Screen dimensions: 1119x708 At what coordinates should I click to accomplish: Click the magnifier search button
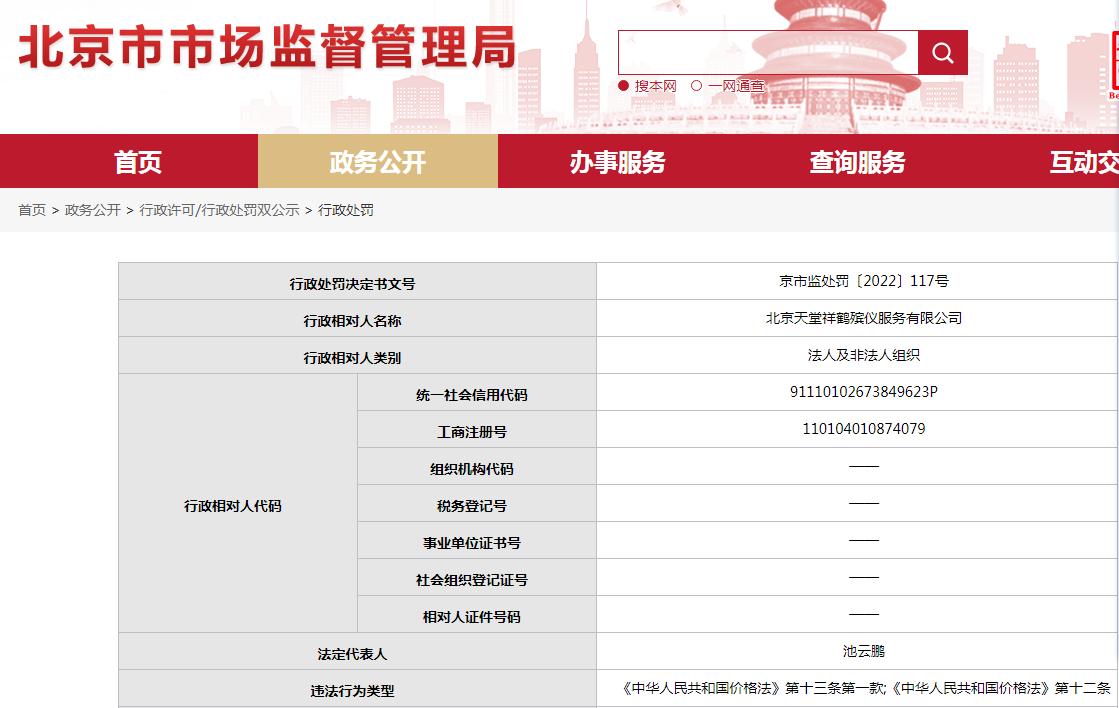(x=942, y=53)
